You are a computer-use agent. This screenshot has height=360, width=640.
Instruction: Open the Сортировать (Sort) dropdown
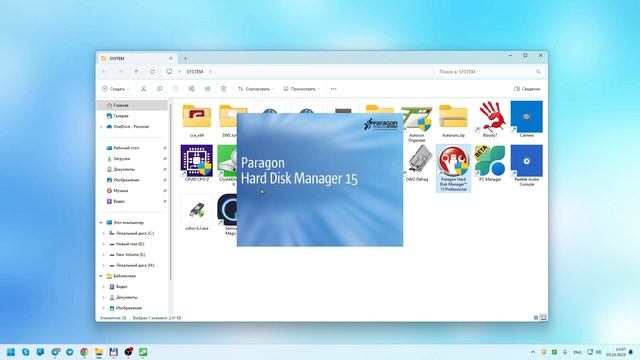pos(256,89)
